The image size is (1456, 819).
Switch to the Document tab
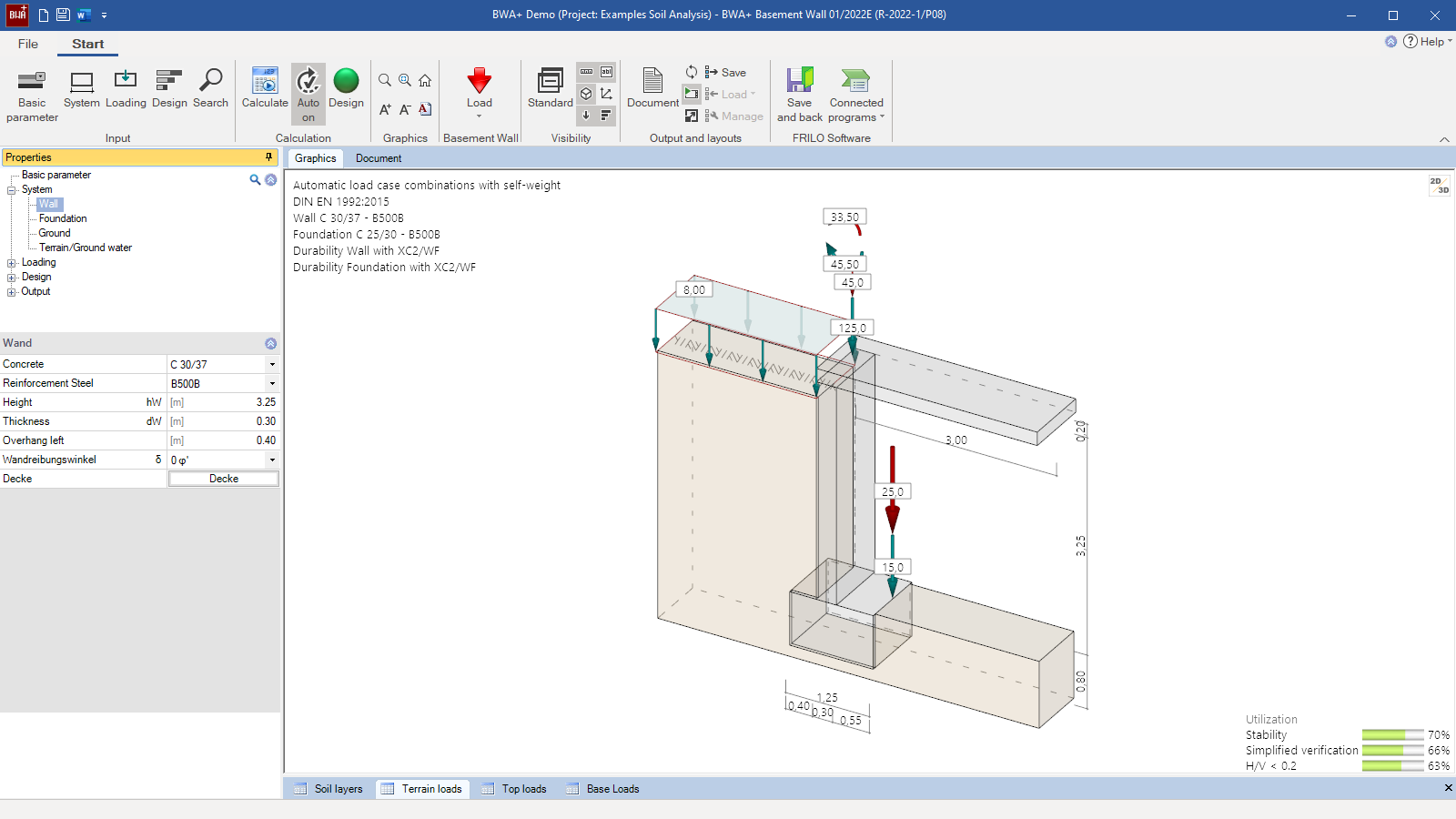point(379,158)
